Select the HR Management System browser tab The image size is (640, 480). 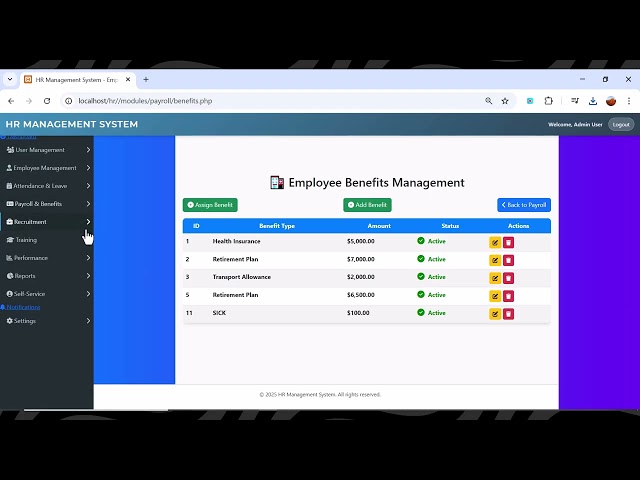(x=76, y=80)
